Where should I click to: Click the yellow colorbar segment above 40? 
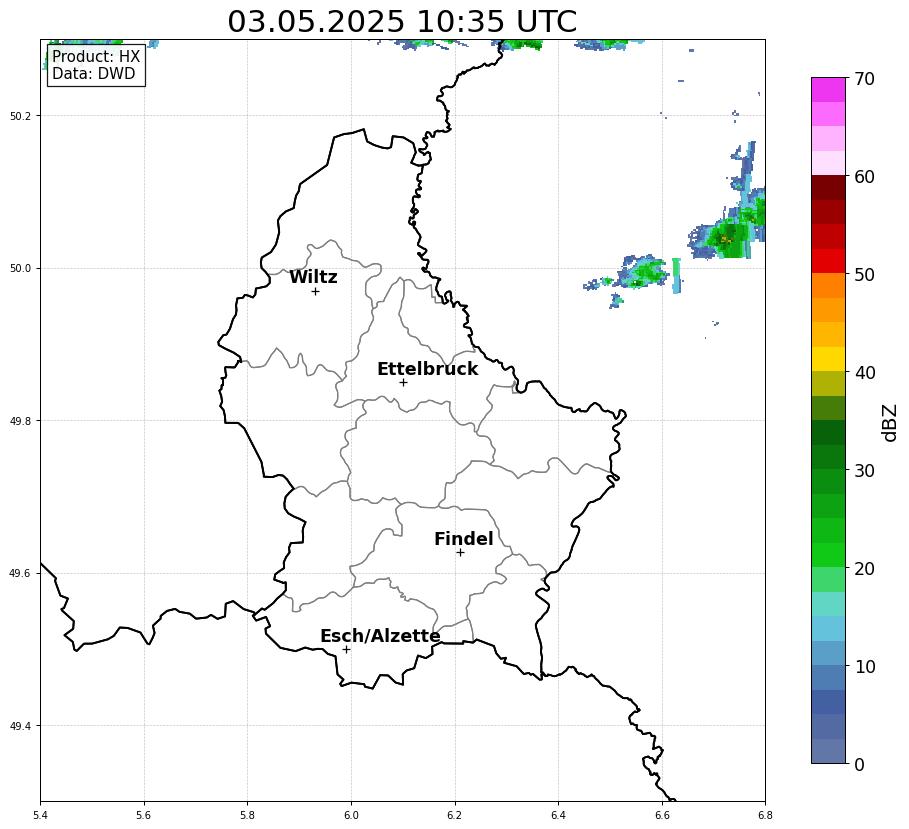[828, 359]
